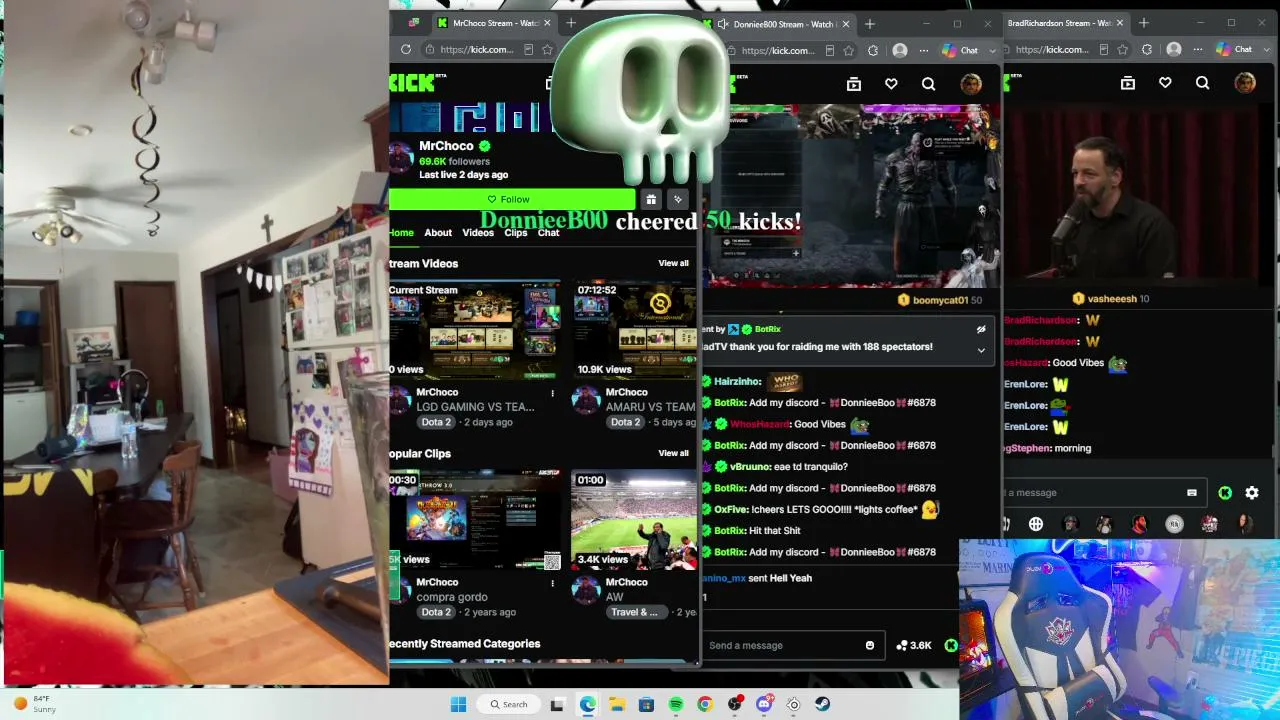Open the 3.6K points button in DonnieeB00 chat
This screenshot has height=720, width=1280.
pos(914,645)
